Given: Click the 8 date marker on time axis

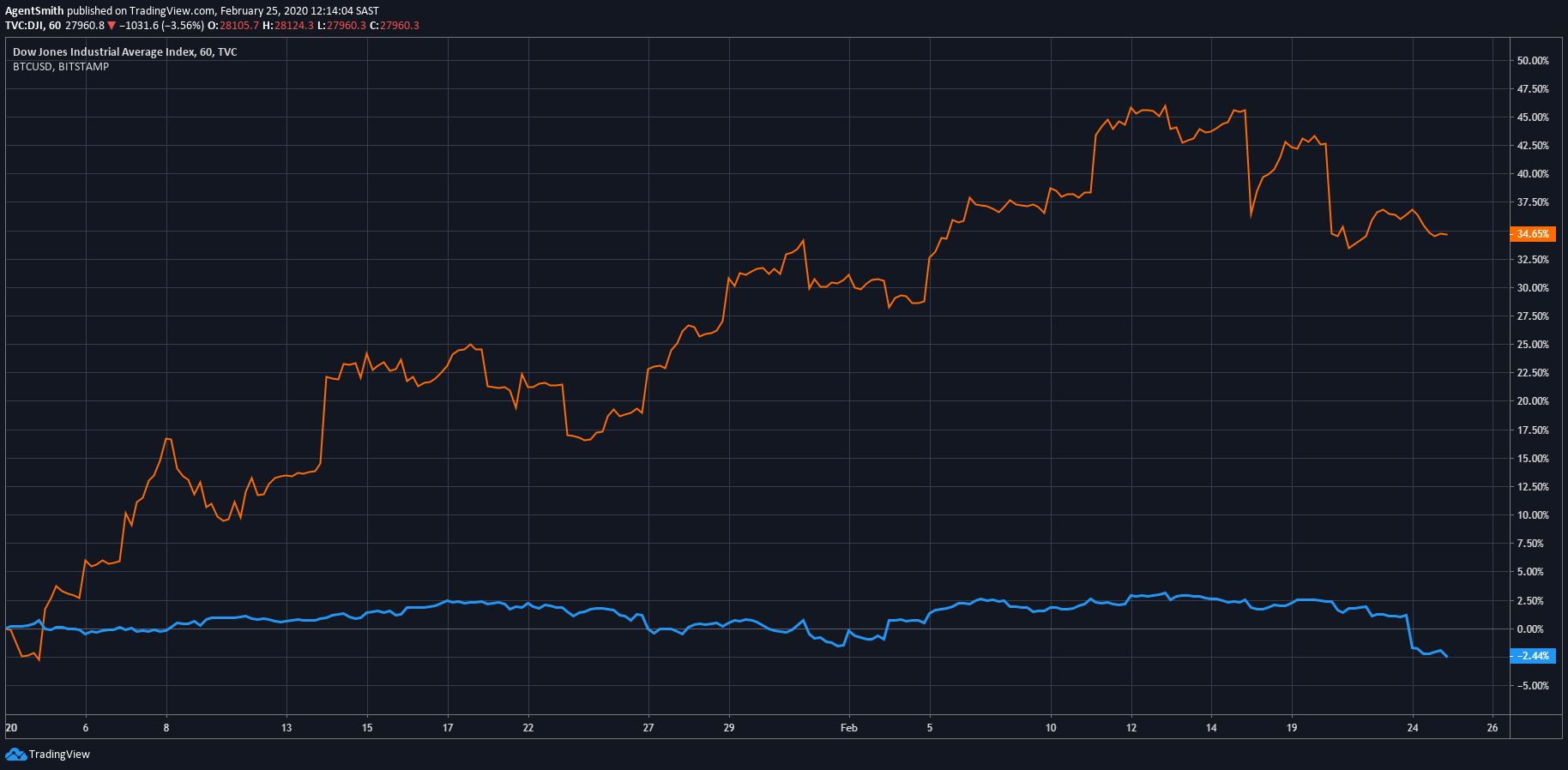Looking at the screenshot, I should [166, 728].
